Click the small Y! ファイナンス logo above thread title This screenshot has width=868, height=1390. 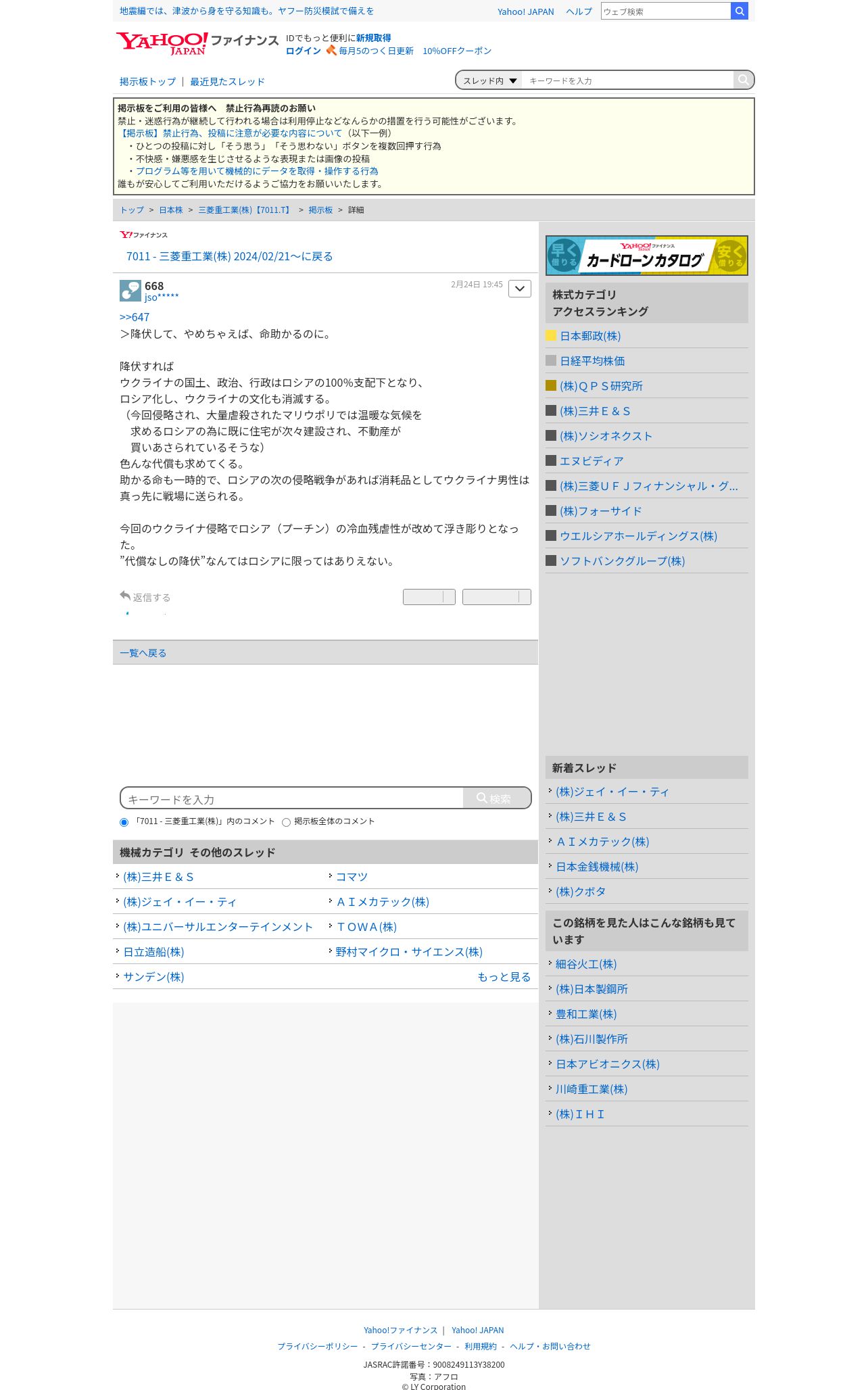point(143,235)
